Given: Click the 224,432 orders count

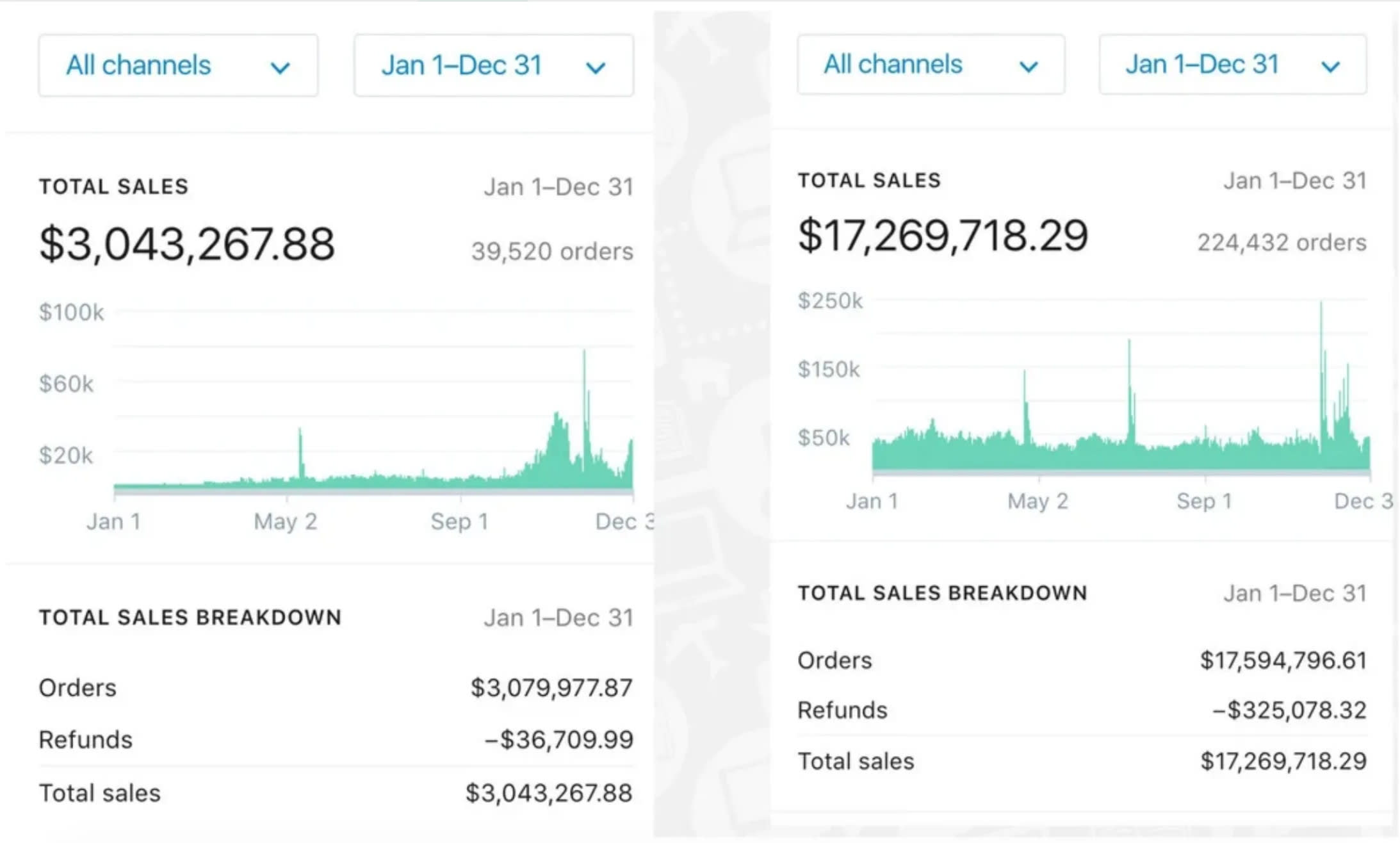Looking at the screenshot, I should 1282,243.
